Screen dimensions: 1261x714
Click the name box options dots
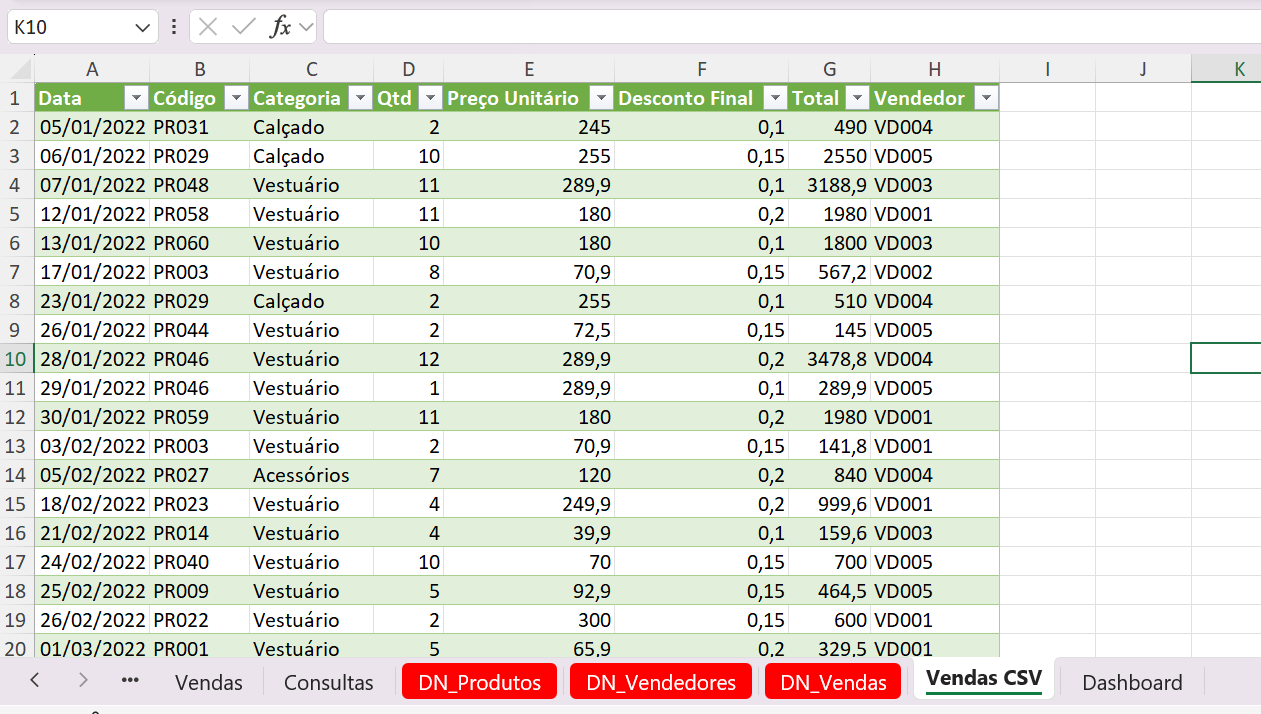(x=174, y=27)
